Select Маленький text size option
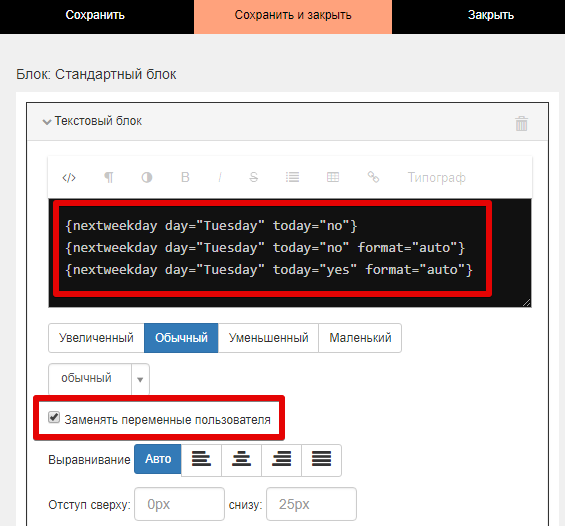Screen dimensions: 565x526 tap(360, 338)
